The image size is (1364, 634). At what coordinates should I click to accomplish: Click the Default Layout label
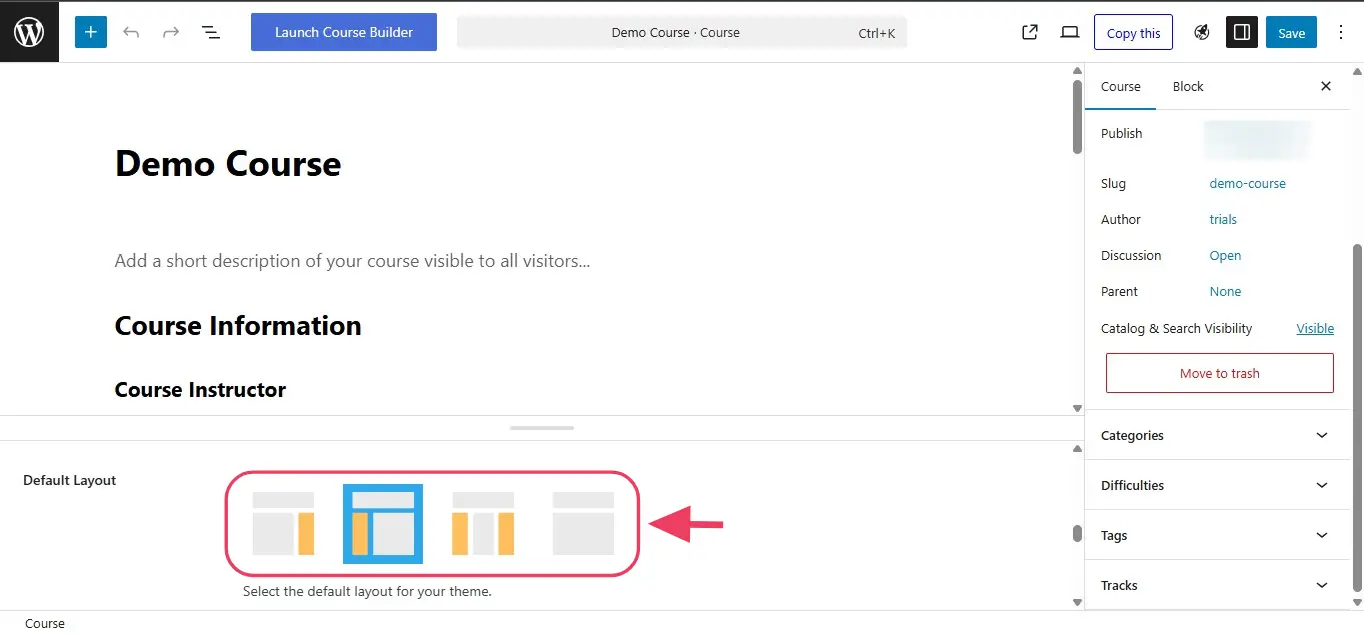(x=70, y=480)
